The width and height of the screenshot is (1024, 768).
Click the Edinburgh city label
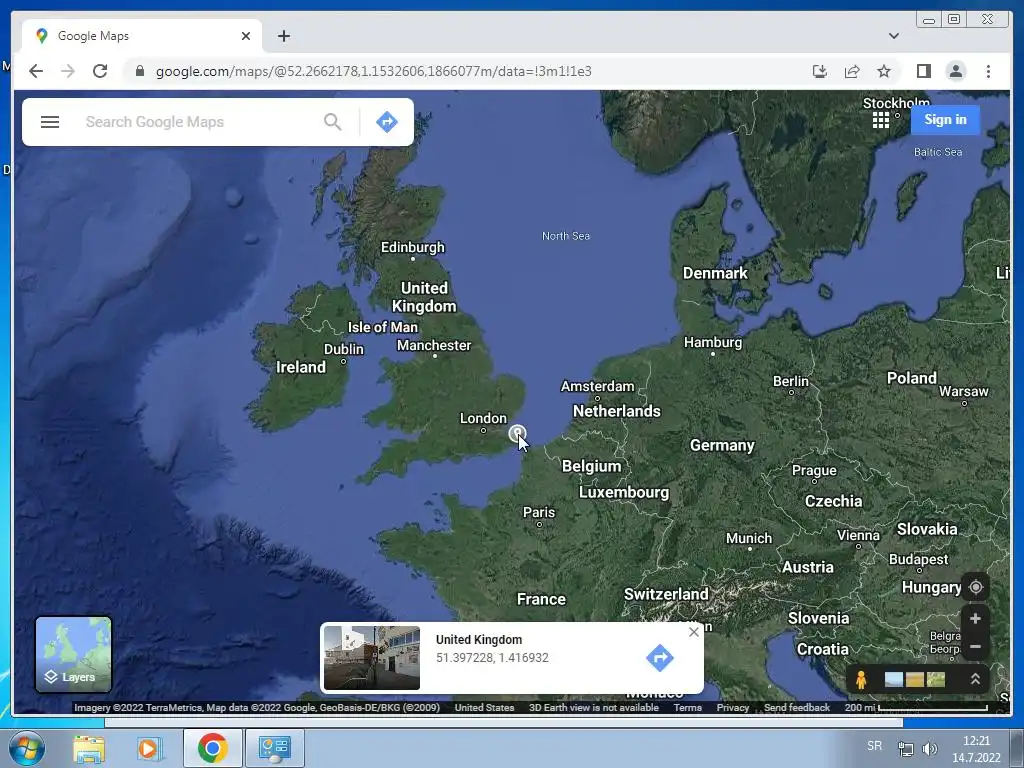click(413, 247)
